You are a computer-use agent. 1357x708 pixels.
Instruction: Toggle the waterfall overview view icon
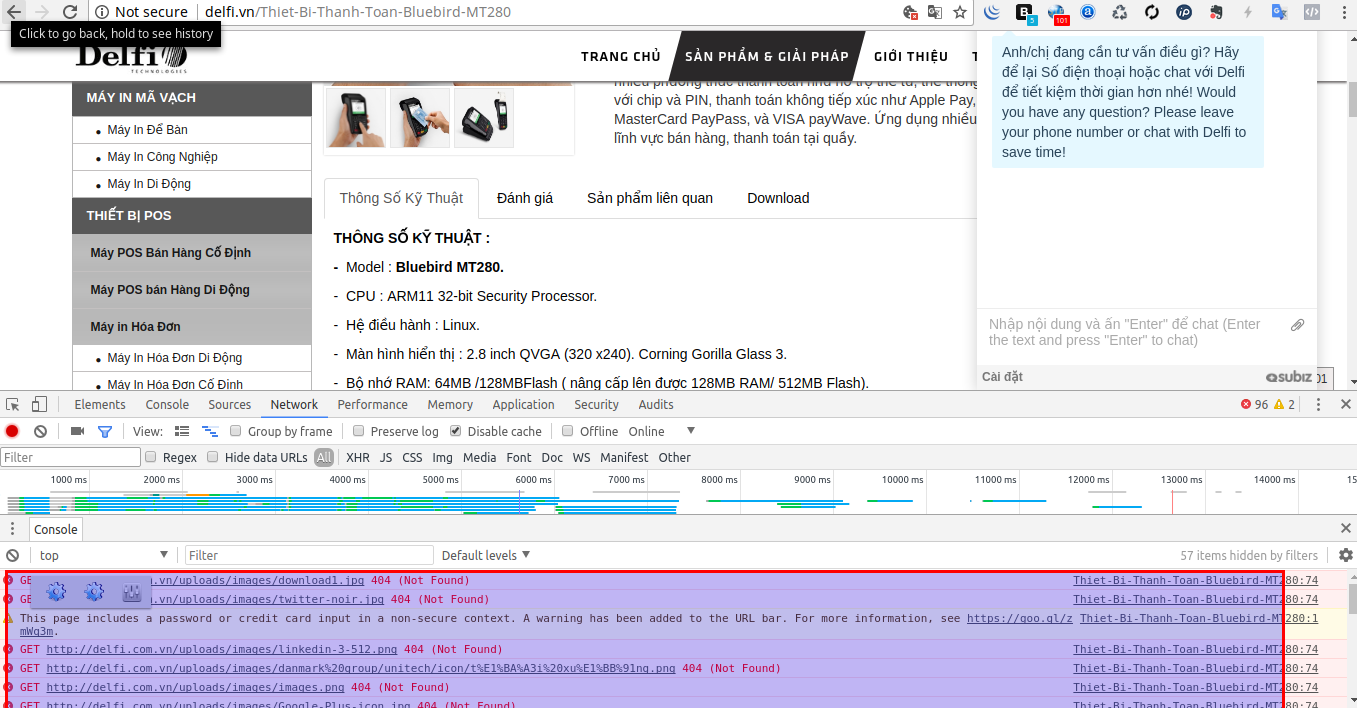click(x=209, y=431)
